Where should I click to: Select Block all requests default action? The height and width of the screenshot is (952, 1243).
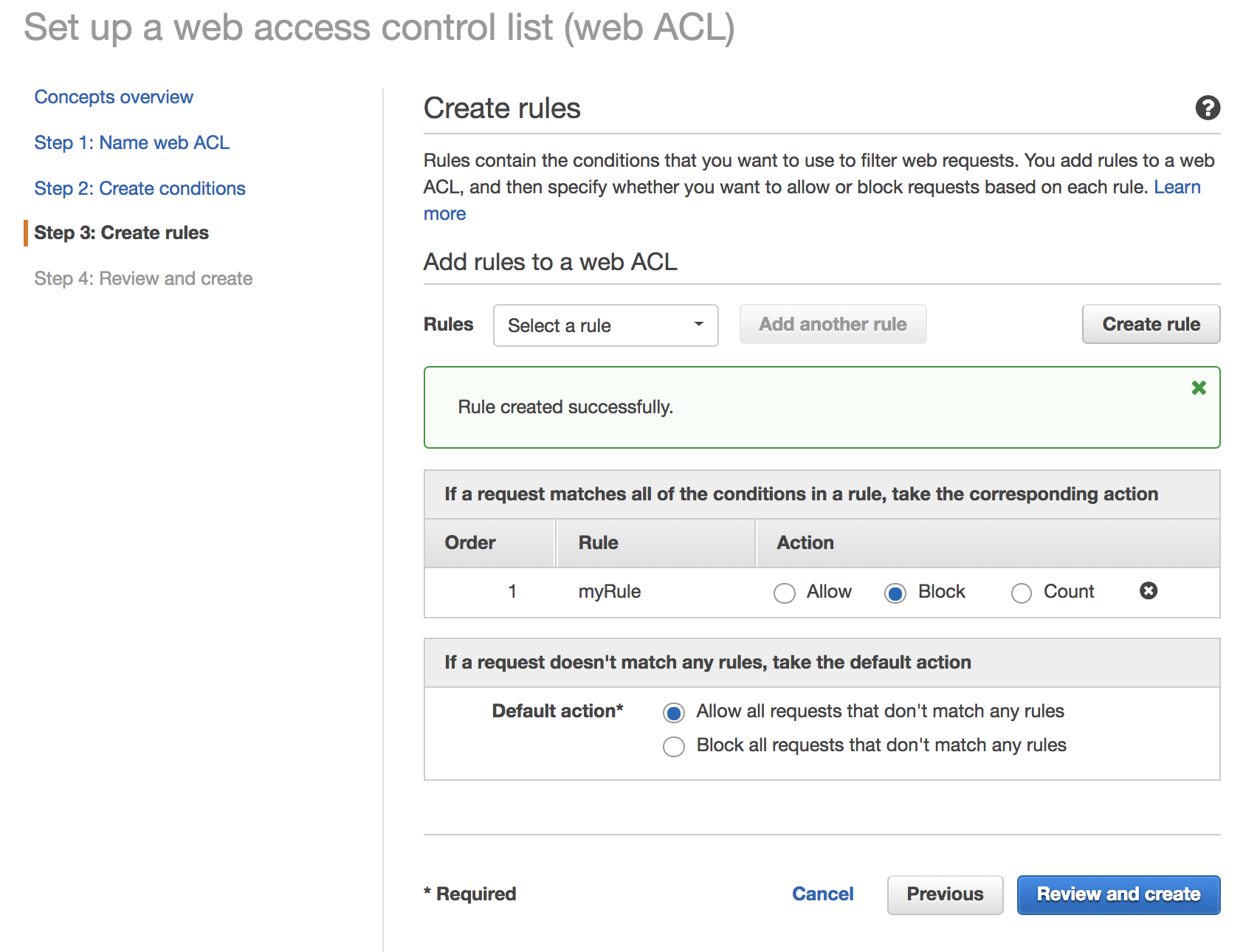coord(674,746)
